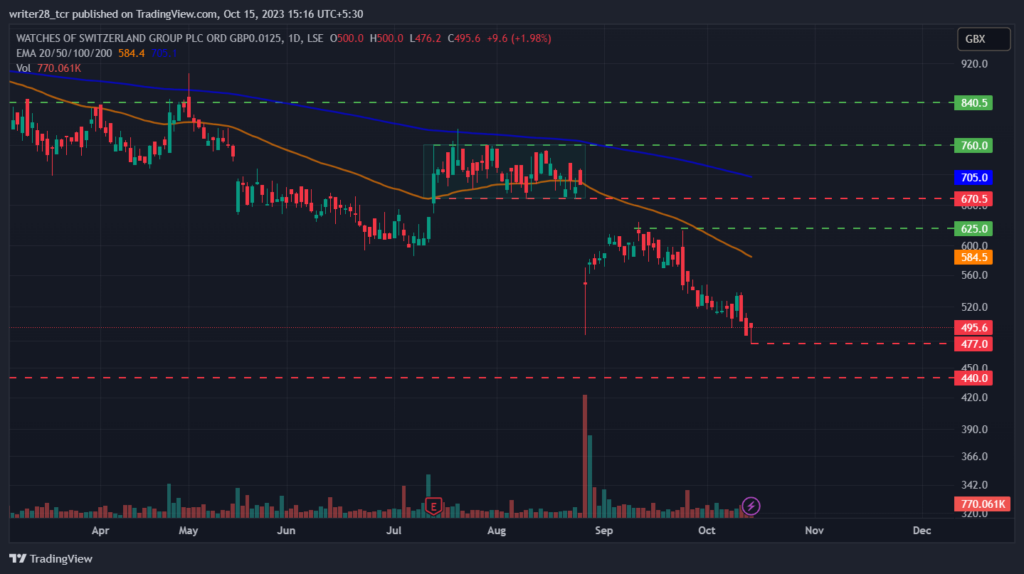Click the Sep label on time axis

point(604,530)
